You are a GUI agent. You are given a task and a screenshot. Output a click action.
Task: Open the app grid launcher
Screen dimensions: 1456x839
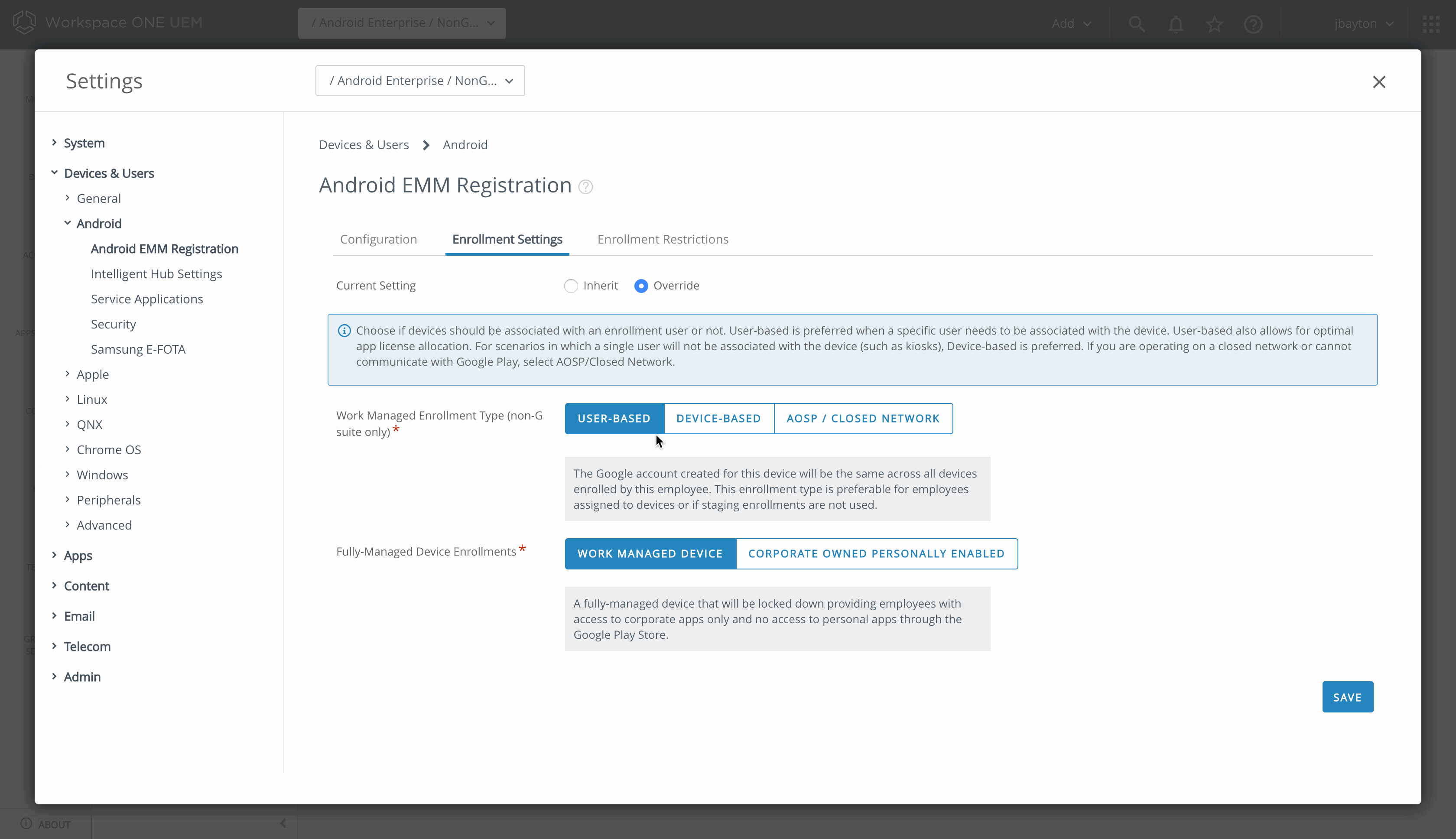click(1431, 24)
